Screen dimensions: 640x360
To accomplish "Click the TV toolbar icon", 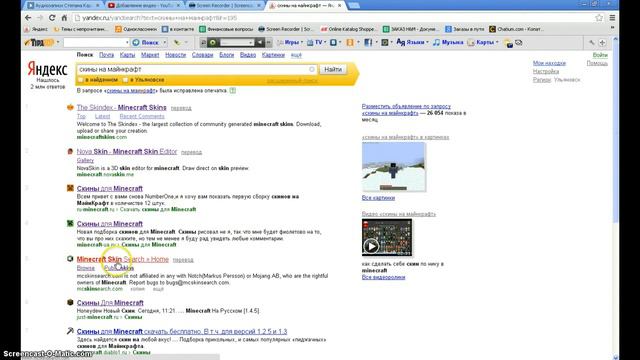I will pos(310,42).
